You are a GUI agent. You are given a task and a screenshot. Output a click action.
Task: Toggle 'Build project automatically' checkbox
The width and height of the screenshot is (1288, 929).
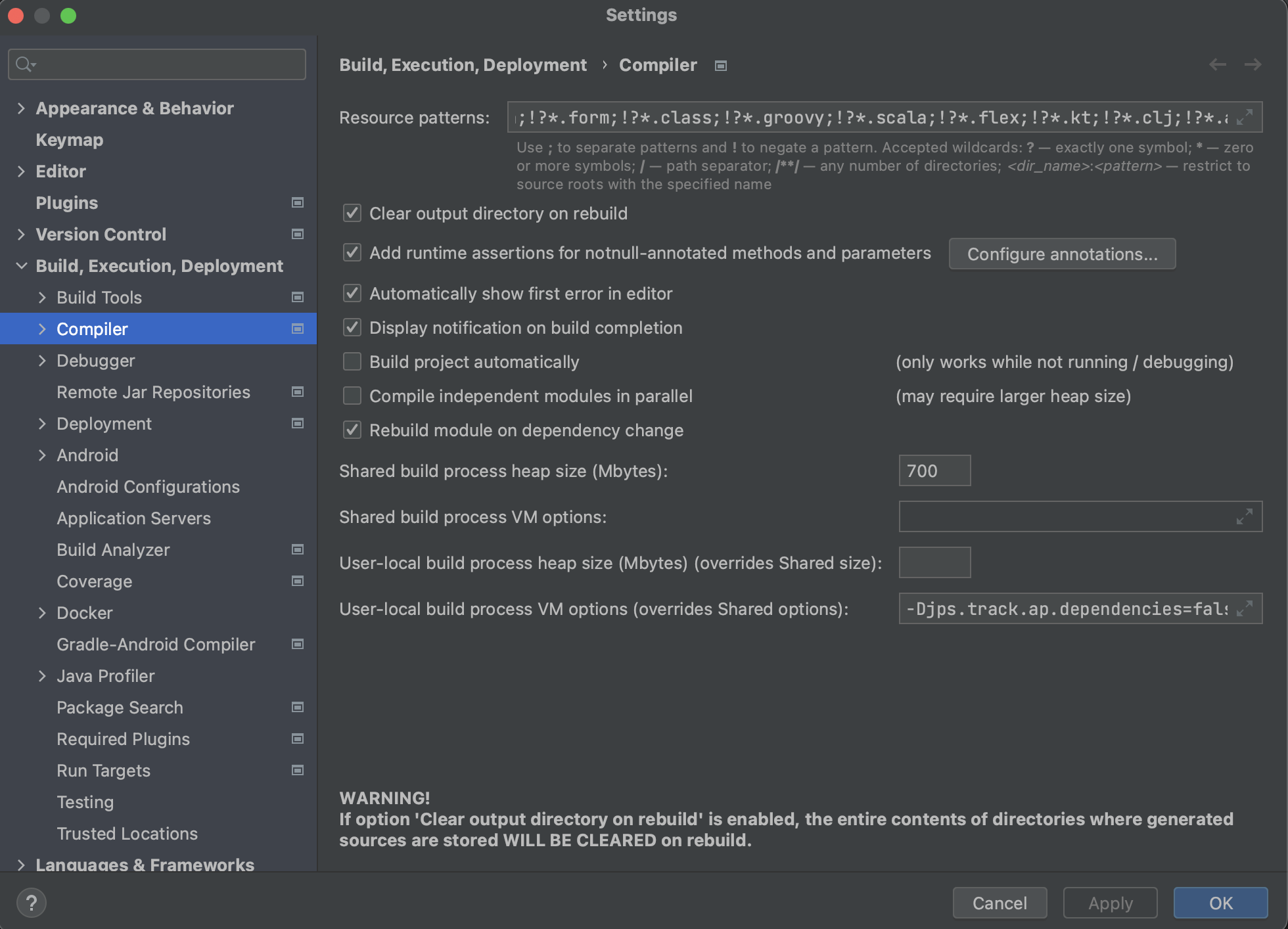[353, 362]
